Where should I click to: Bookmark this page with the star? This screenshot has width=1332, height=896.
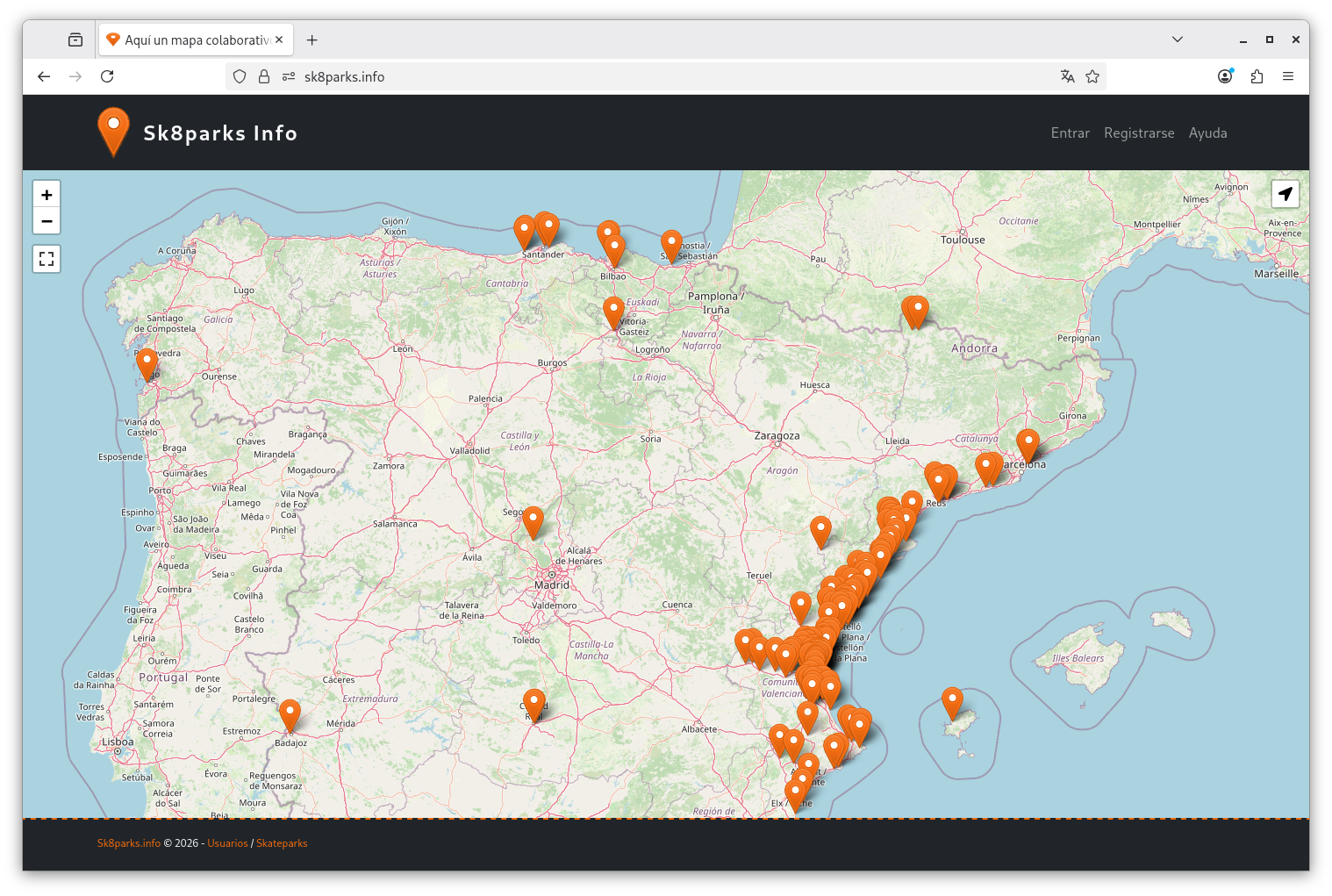coord(1092,76)
